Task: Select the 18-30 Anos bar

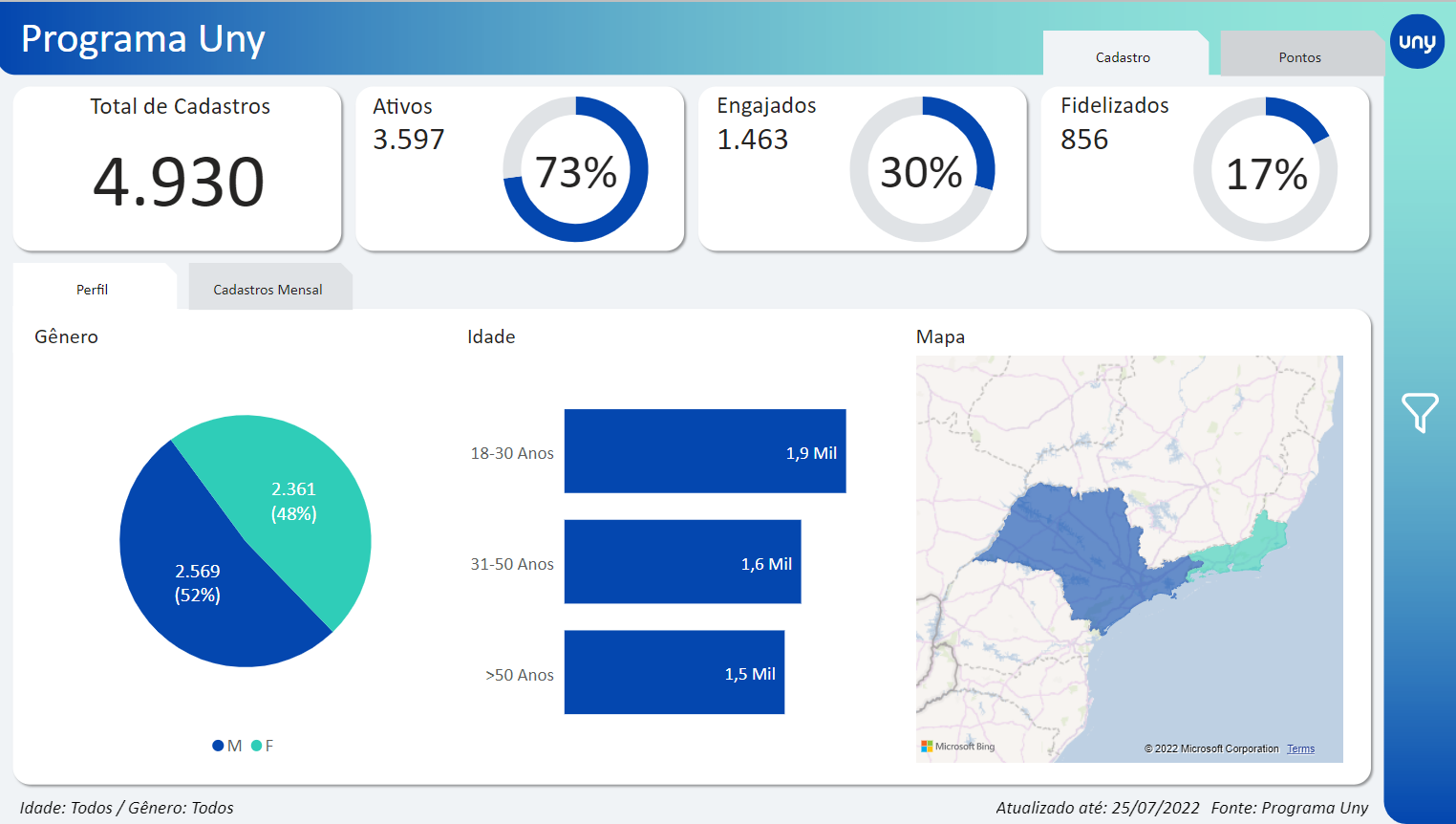Action: (x=704, y=451)
